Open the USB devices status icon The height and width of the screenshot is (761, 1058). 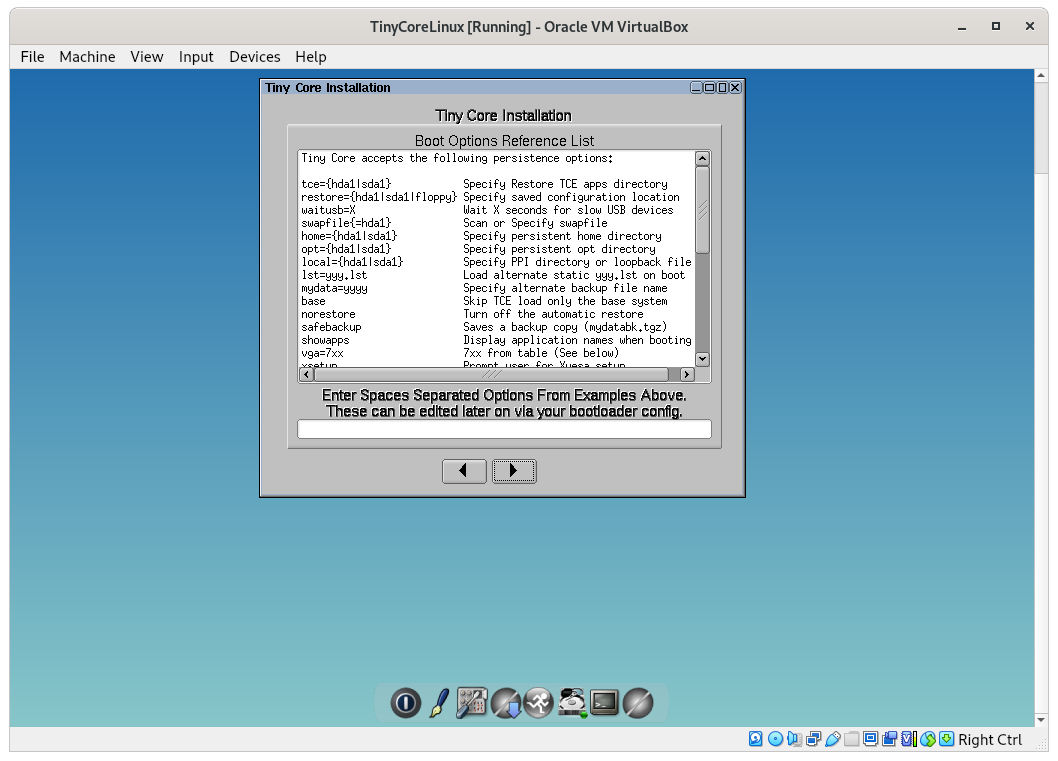(x=833, y=739)
